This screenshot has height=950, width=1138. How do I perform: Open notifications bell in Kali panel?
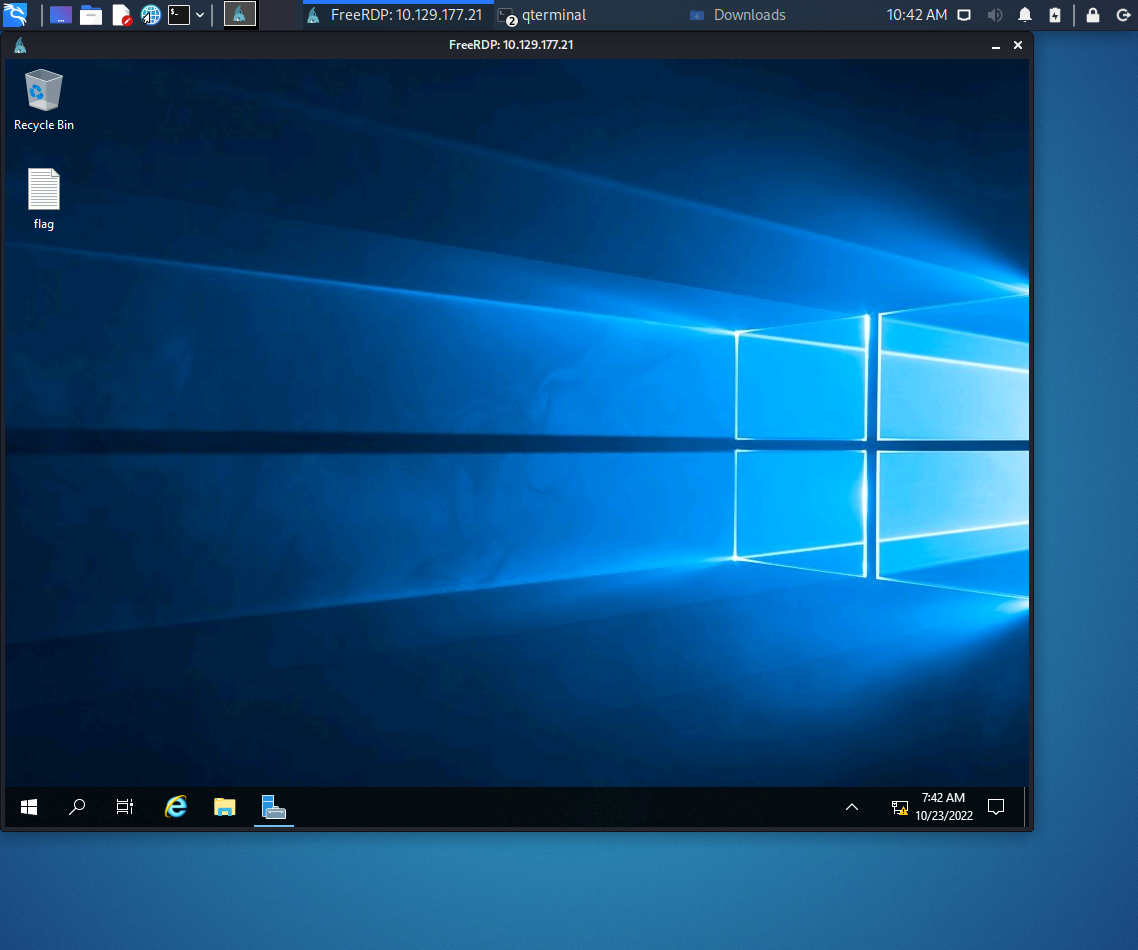pos(1025,15)
